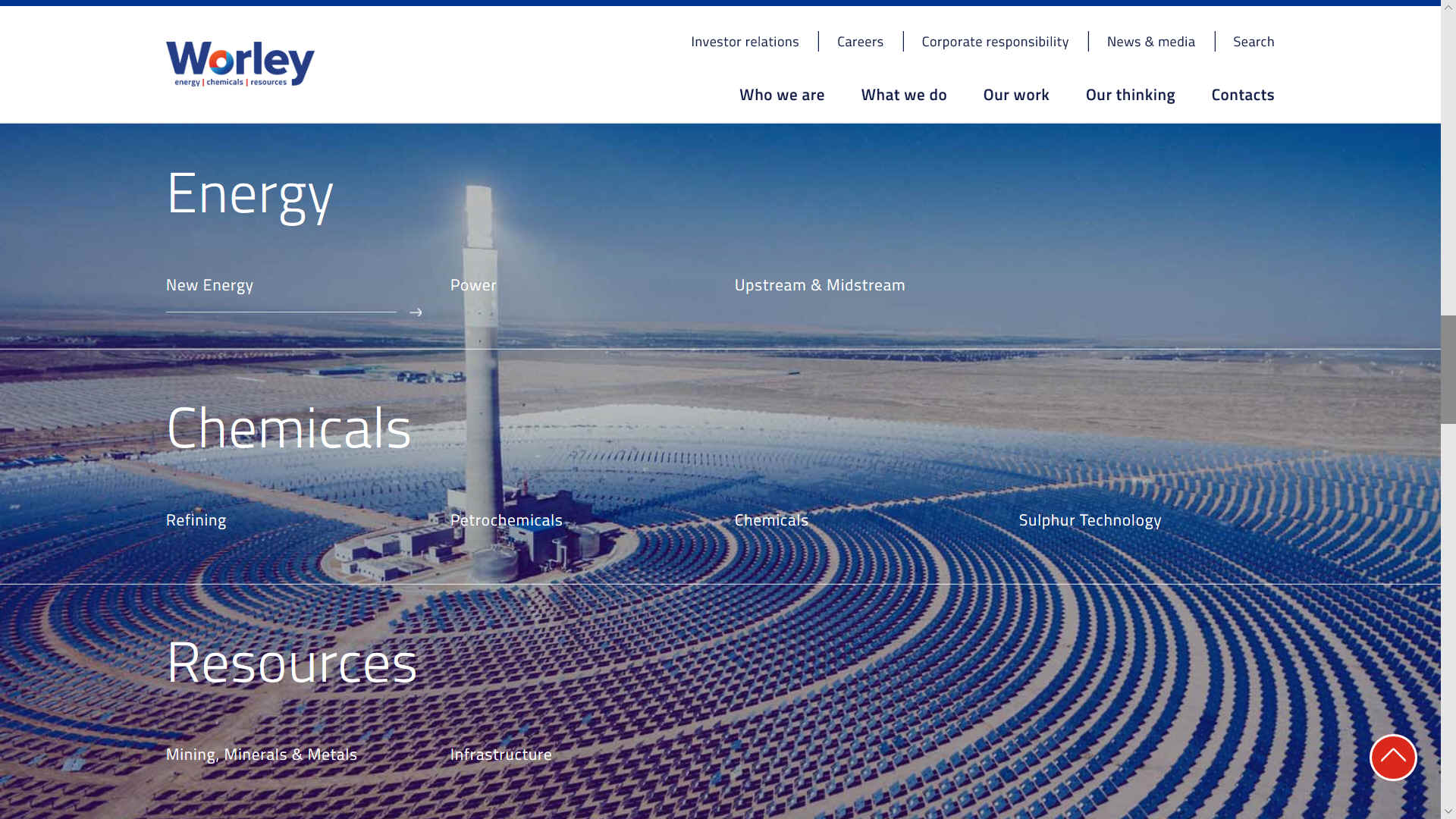The width and height of the screenshot is (1456, 819).
Task: Click the red back-to-top arrow button
Action: [x=1393, y=757]
